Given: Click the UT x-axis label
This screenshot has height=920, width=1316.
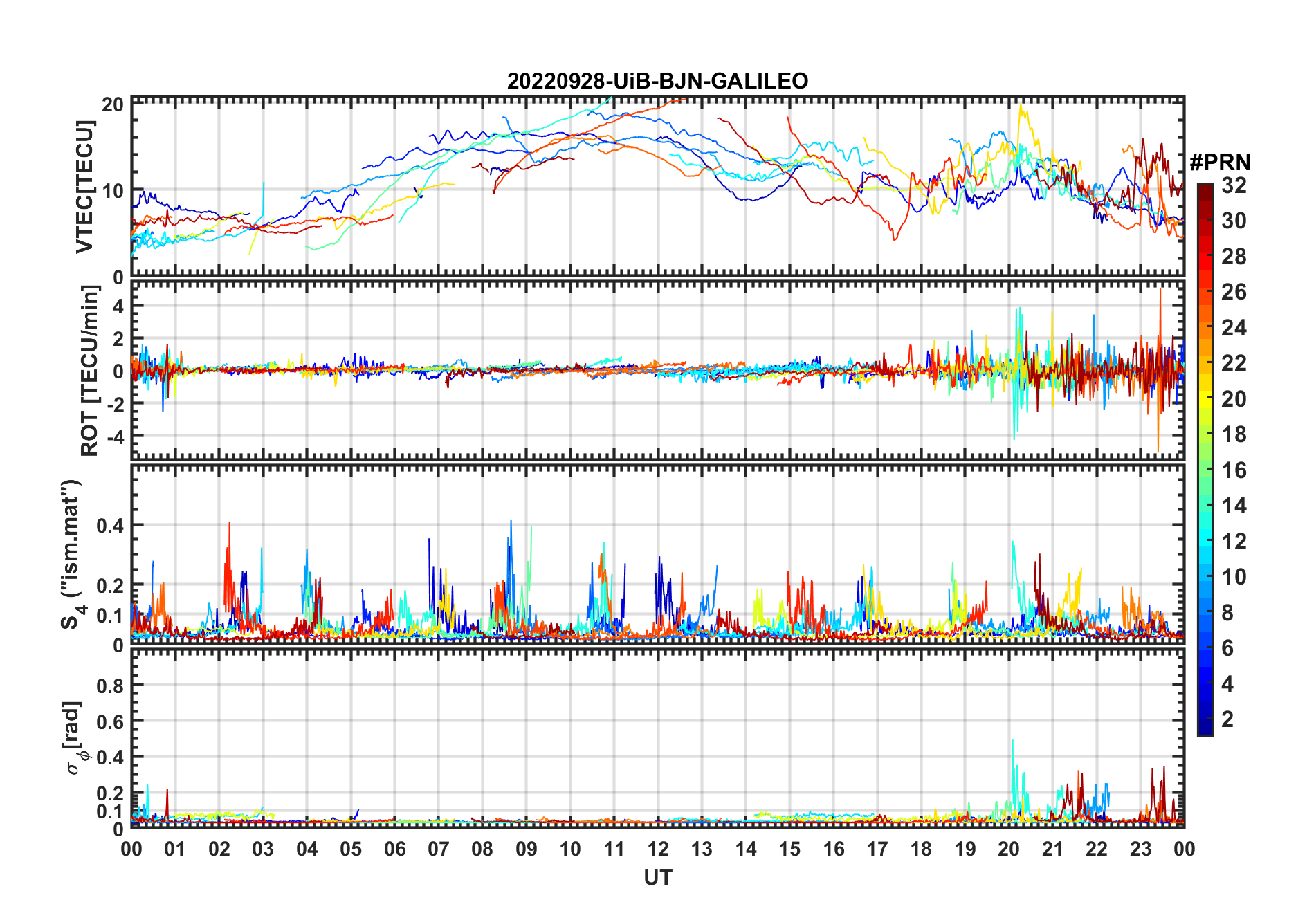Looking at the screenshot, I should (x=657, y=877).
